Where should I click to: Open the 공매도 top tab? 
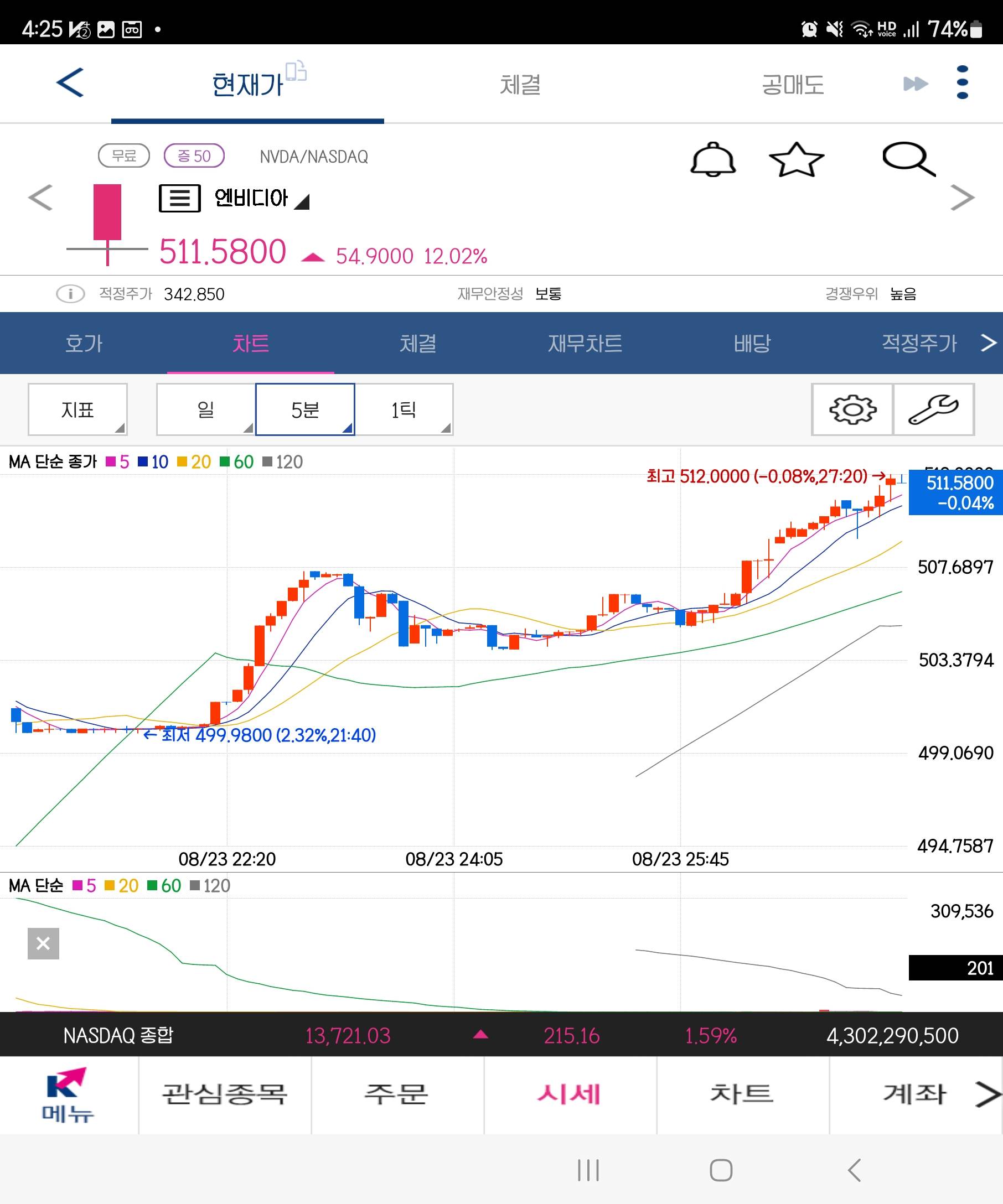793,85
